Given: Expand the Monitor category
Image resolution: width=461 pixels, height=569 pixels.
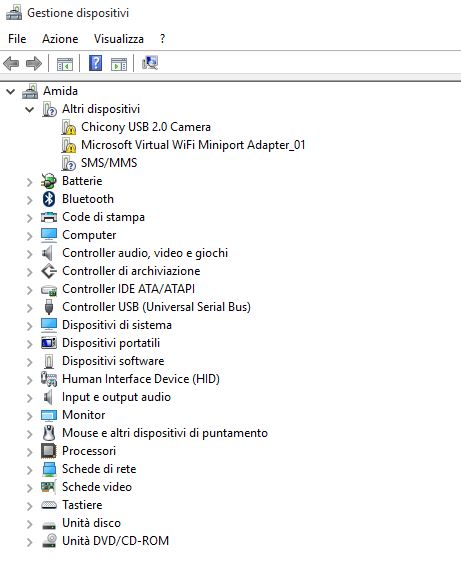Looking at the screenshot, I should pos(30,416).
